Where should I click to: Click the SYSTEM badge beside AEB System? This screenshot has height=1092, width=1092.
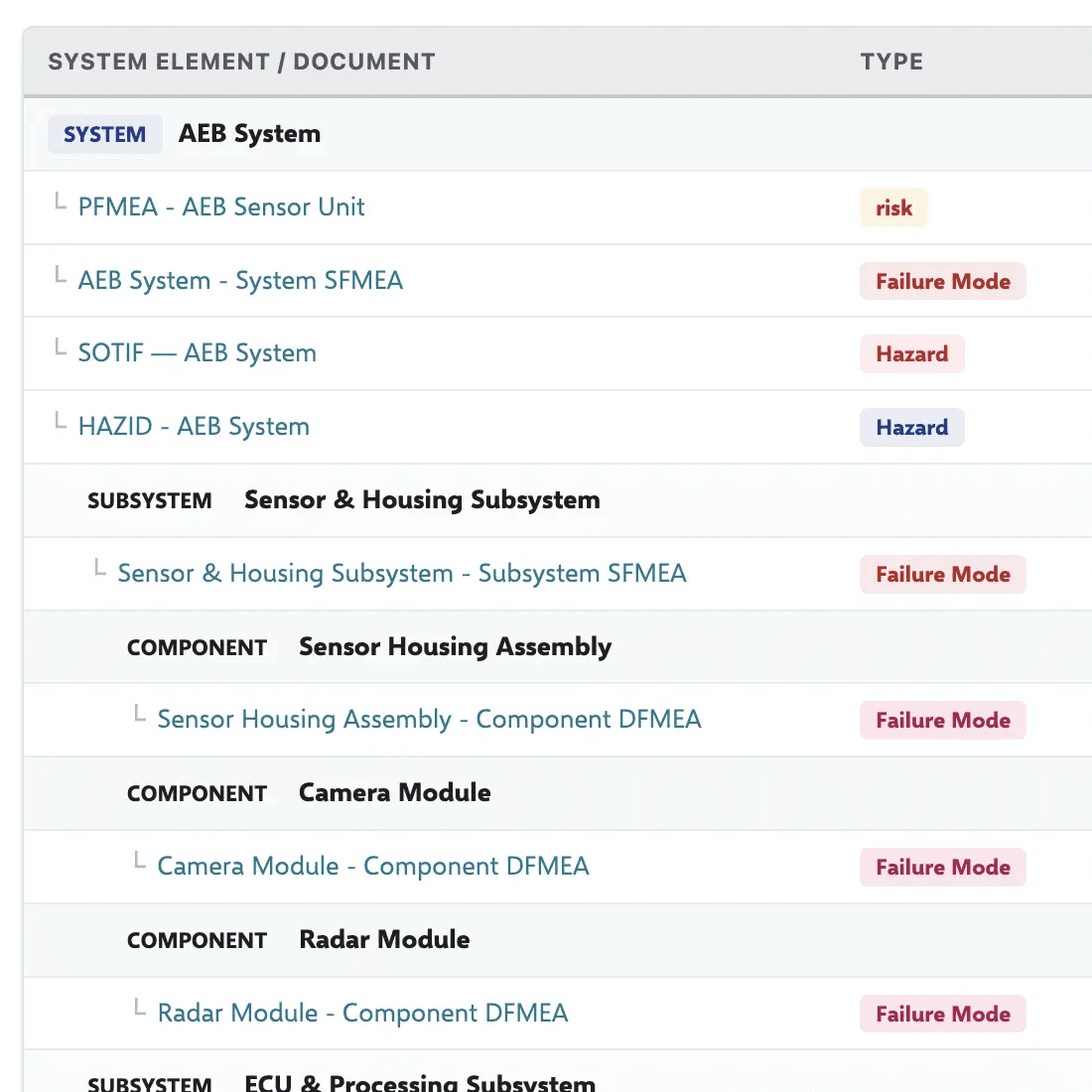coord(105,134)
